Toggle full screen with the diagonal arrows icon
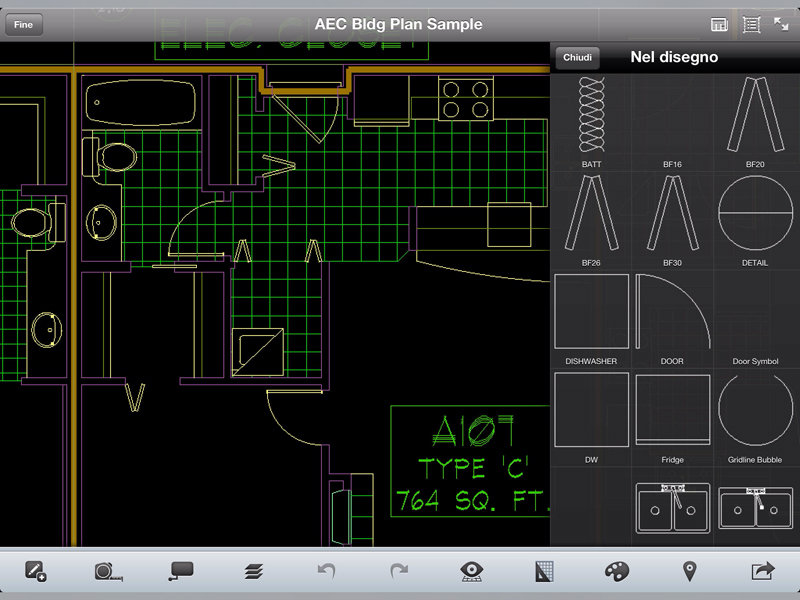 tap(782, 24)
